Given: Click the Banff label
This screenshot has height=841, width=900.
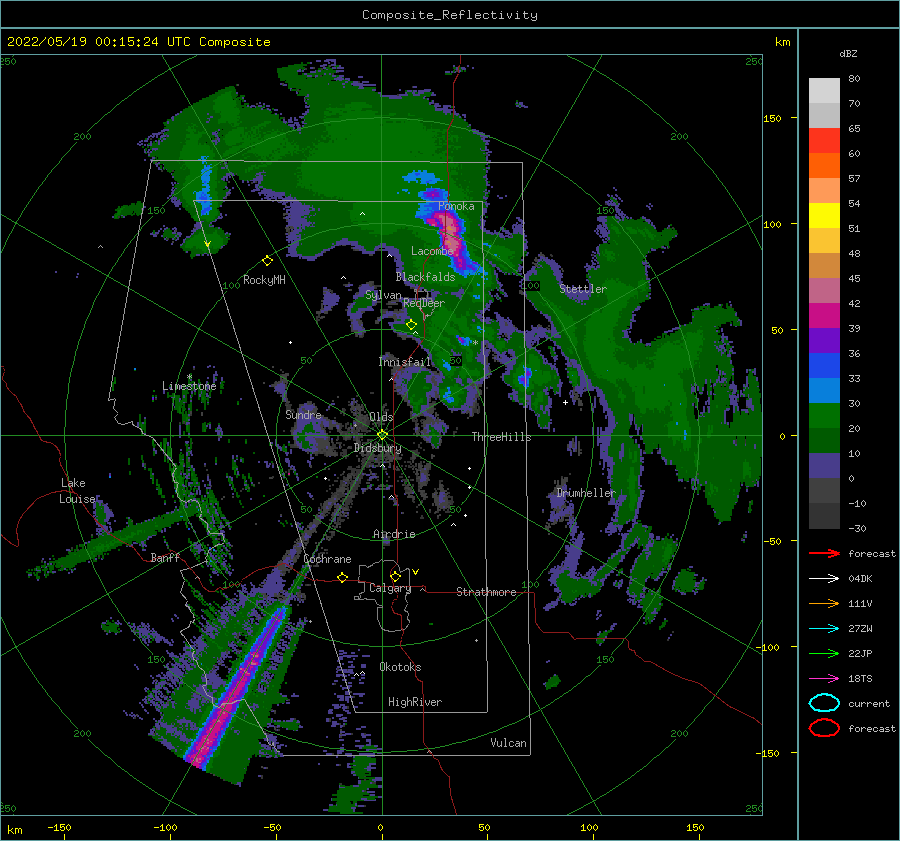Looking at the screenshot, I should [x=165, y=557].
